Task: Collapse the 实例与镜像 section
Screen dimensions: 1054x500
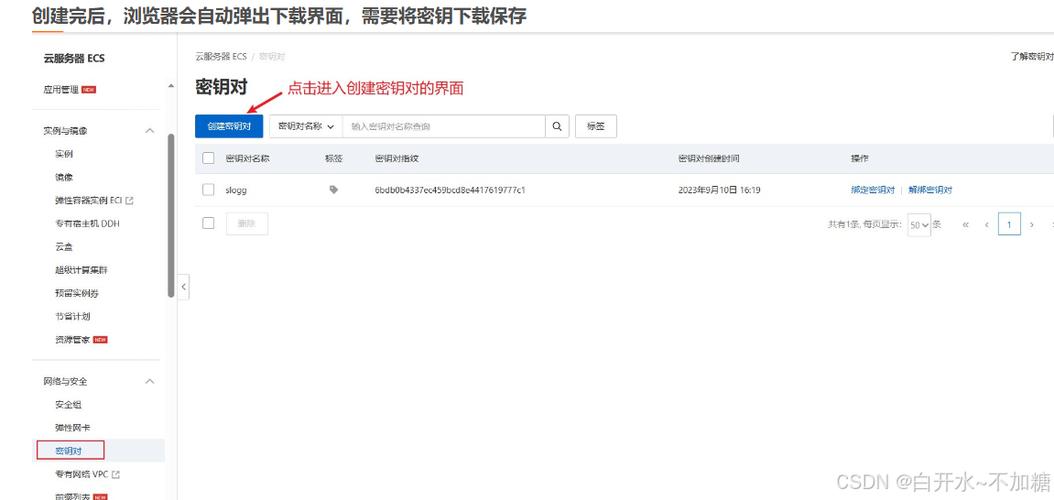Action: tap(150, 130)
